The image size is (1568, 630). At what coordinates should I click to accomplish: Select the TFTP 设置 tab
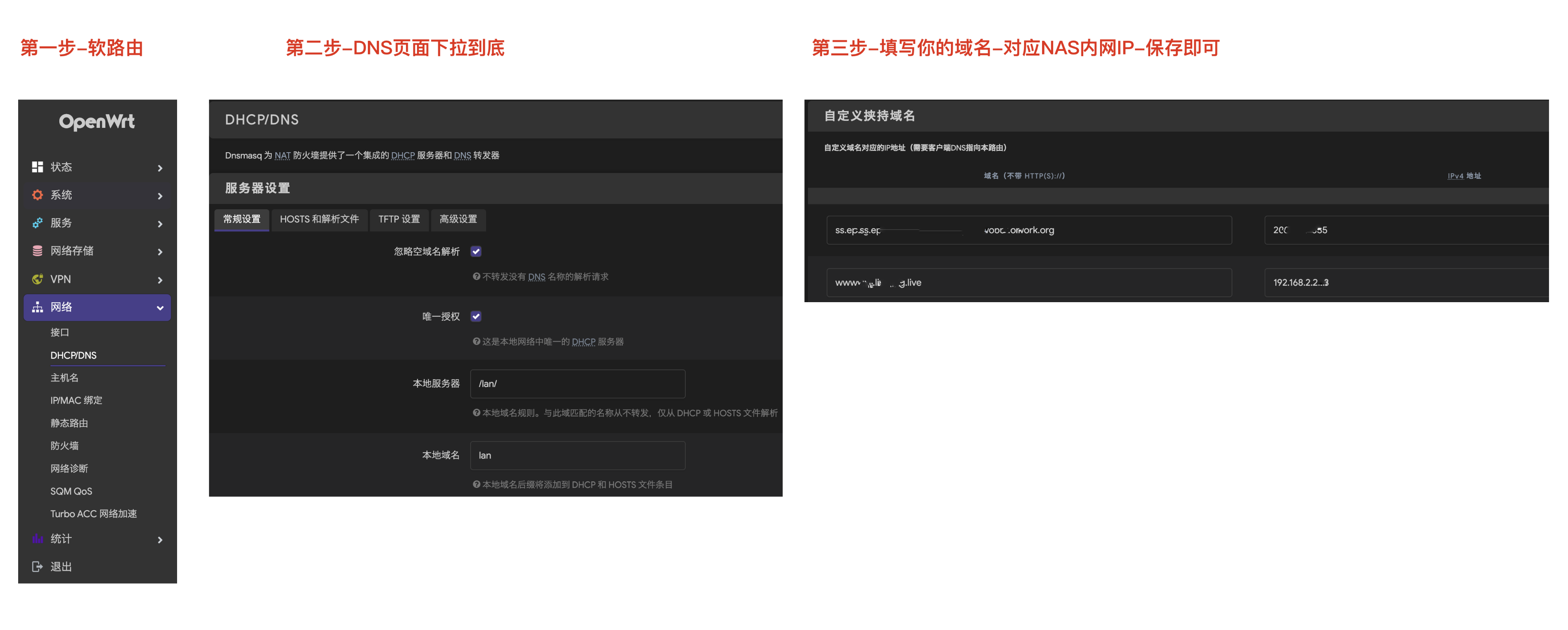pos(399,219)
